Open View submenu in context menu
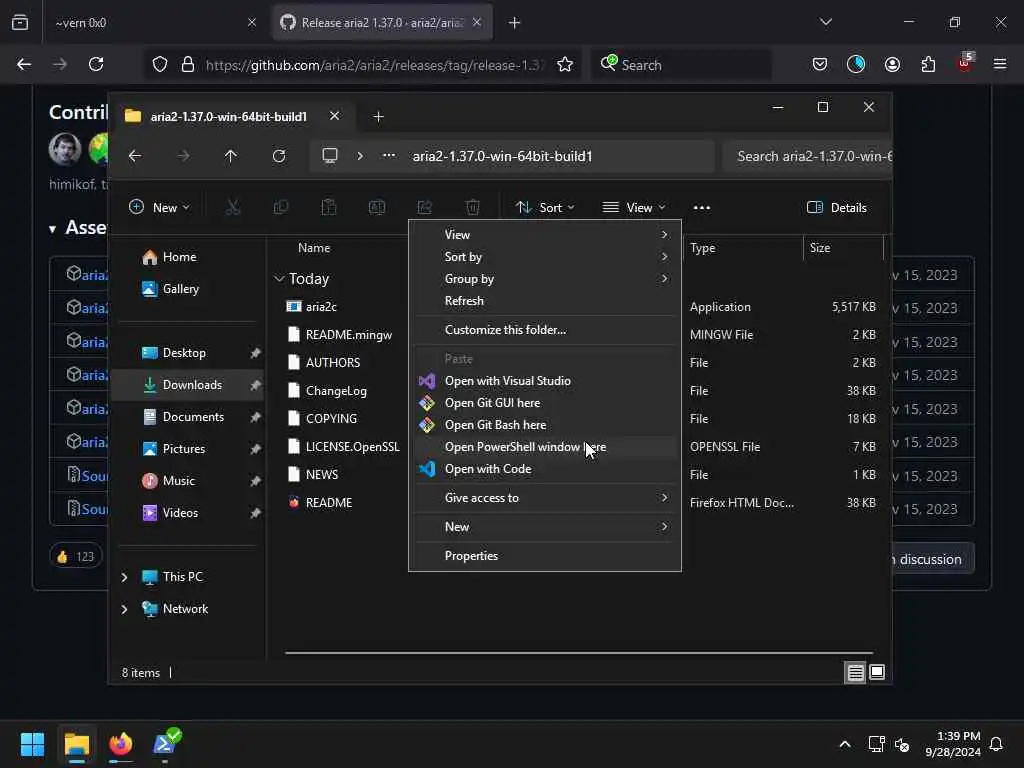The height and width of the screenshot is (768, 1024). (x=545, y=234)
